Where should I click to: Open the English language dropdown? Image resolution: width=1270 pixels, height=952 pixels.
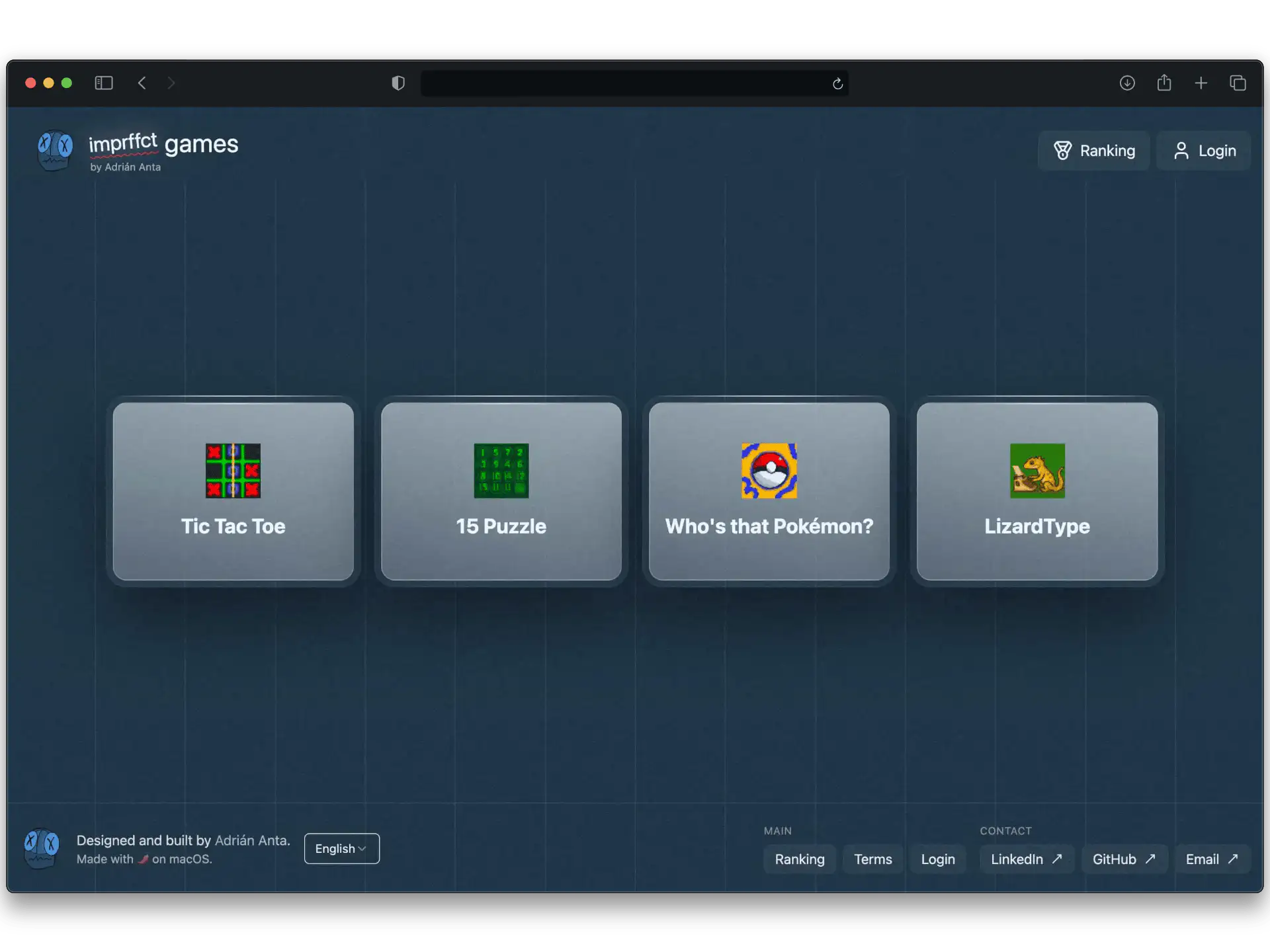(341, 848)
